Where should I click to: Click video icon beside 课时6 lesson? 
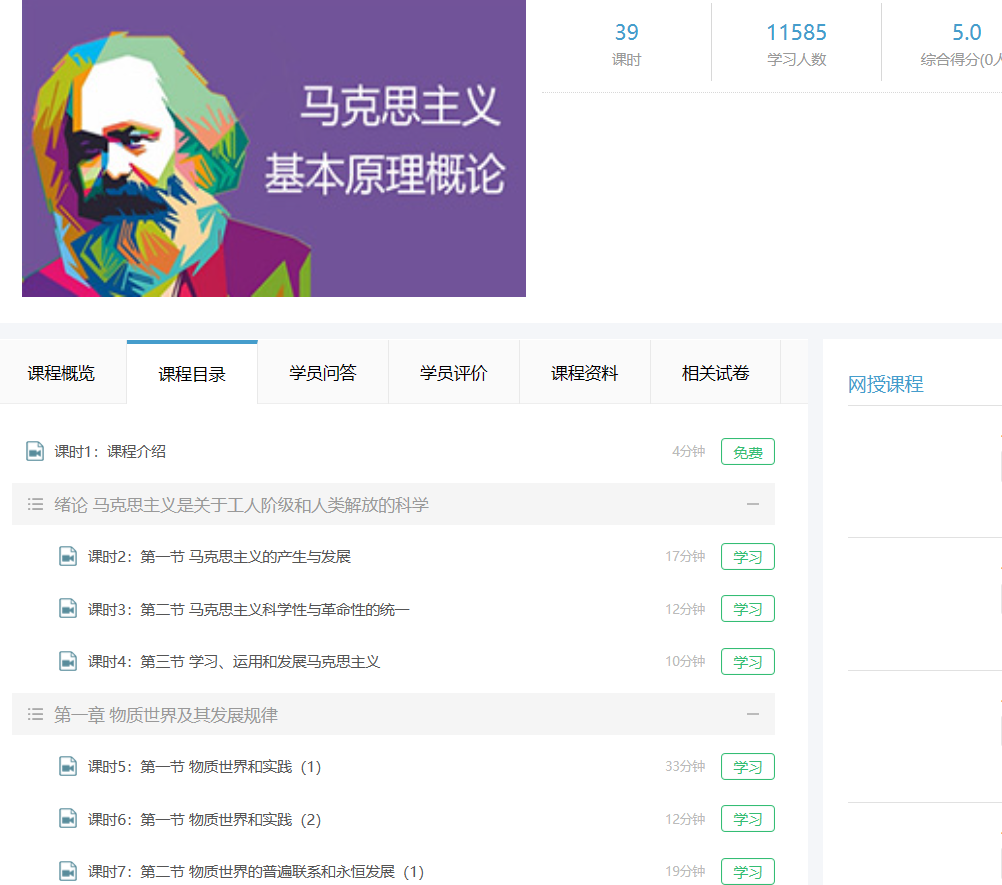(68, 818)
